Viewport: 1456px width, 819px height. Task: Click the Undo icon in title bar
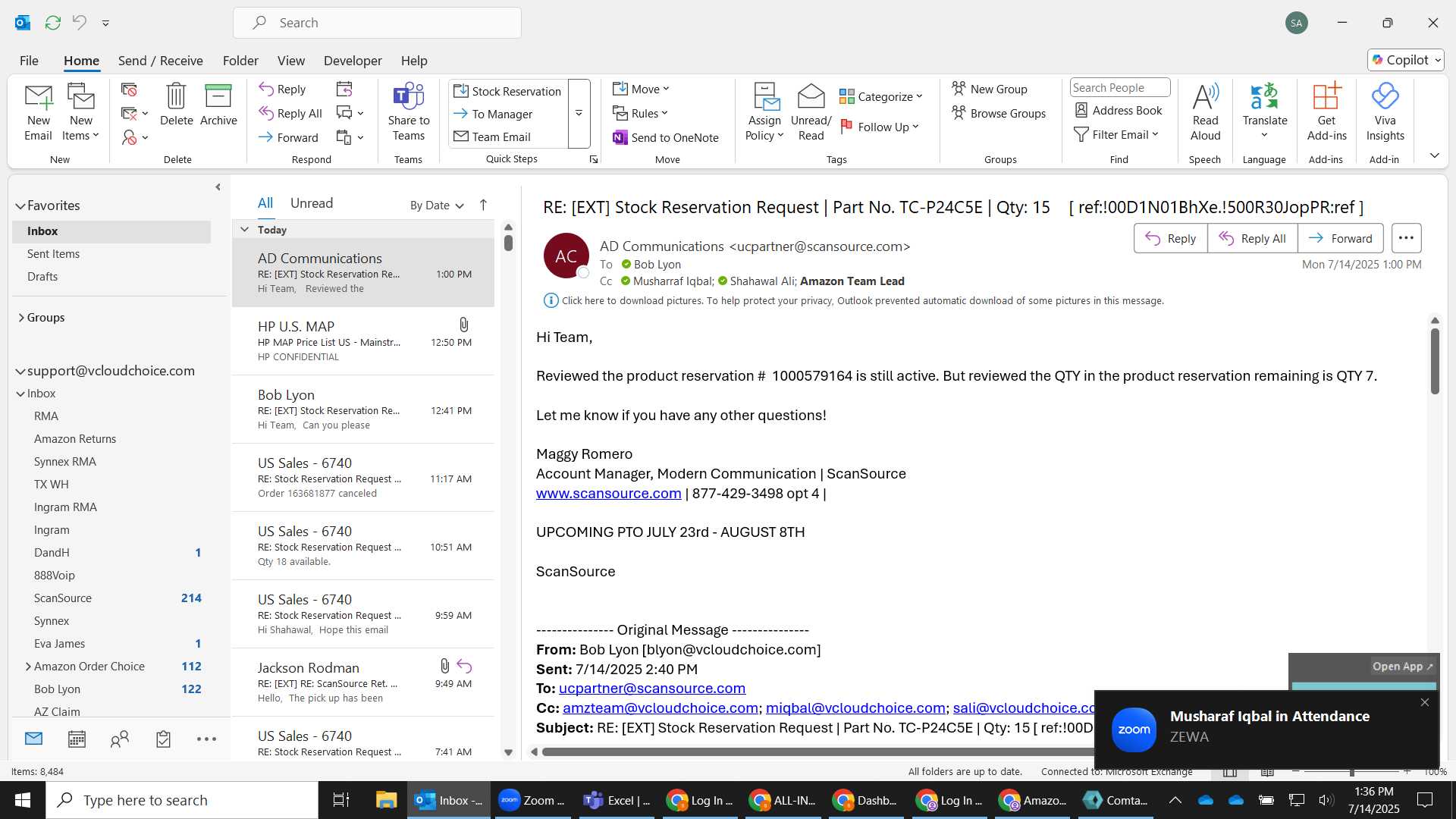click(x=80, y=23)
